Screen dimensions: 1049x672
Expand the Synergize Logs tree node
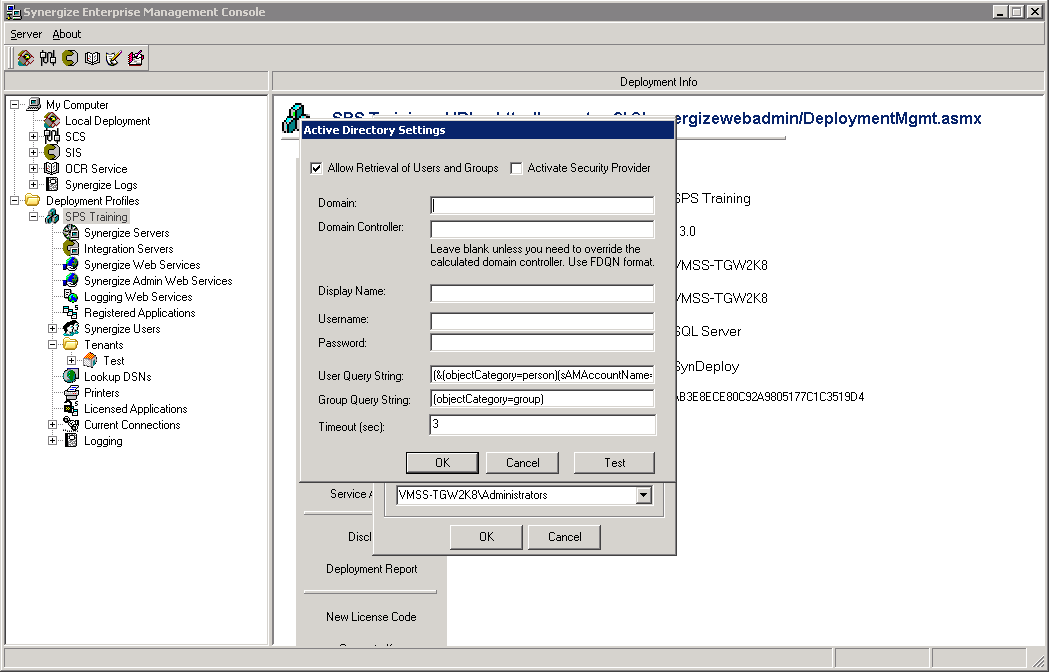tap(33, 185)
